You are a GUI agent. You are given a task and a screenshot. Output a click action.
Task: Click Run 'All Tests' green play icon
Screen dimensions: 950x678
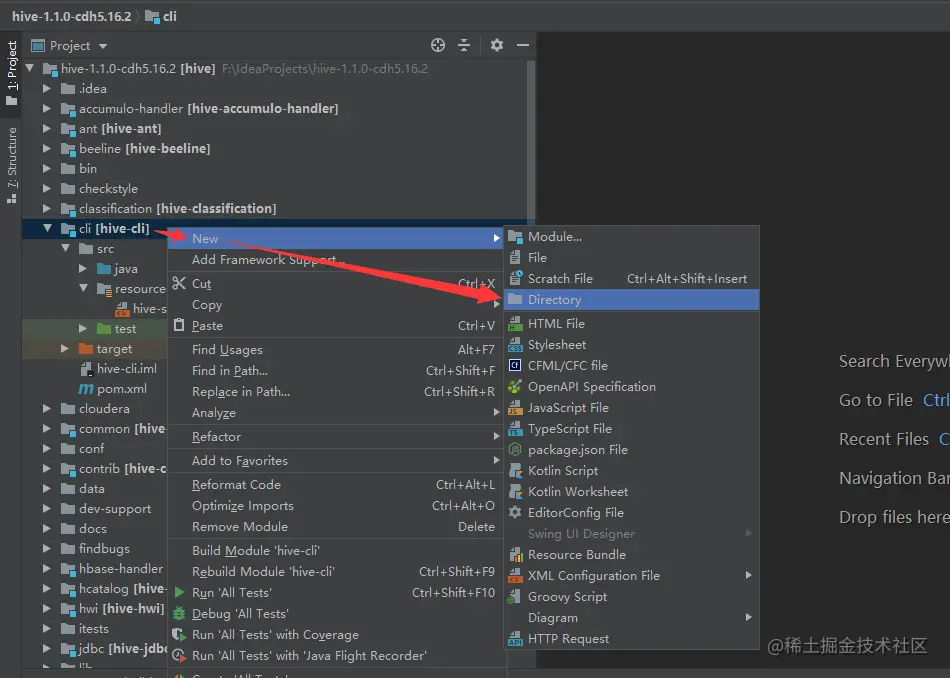click(179, 593)
